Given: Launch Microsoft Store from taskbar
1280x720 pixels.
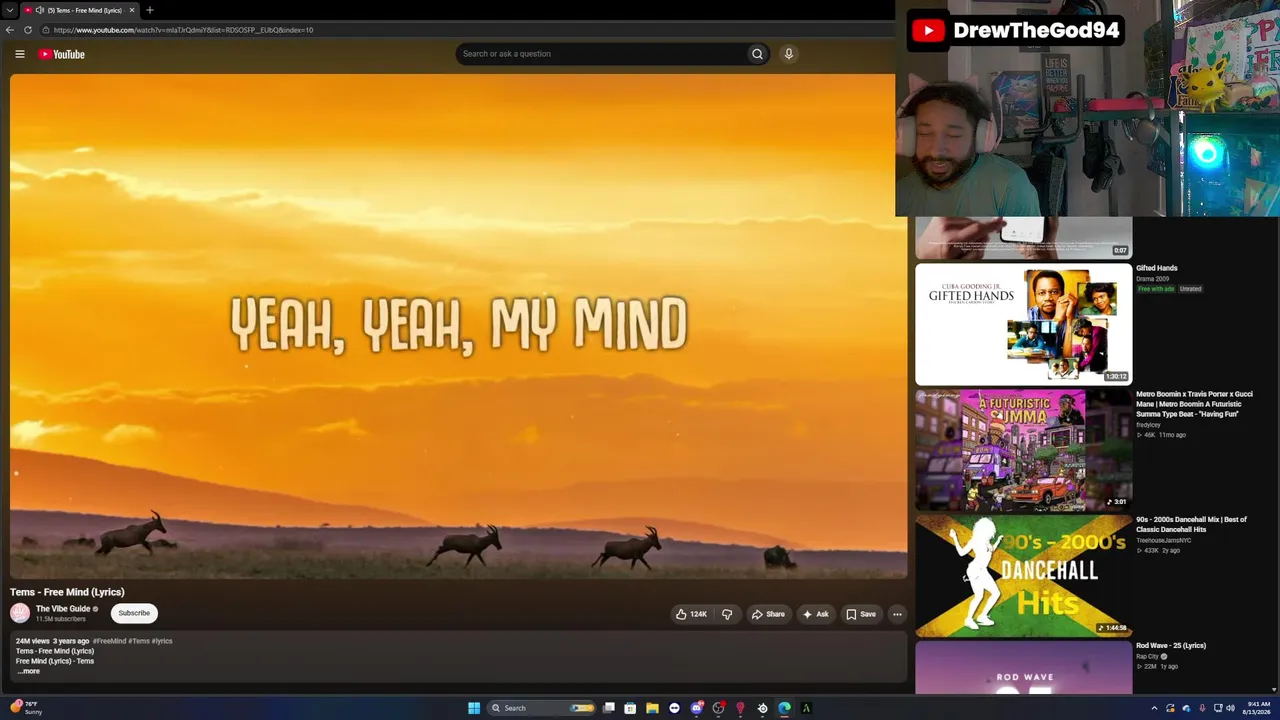Looking at the screenshot, I should click(630, 708).
